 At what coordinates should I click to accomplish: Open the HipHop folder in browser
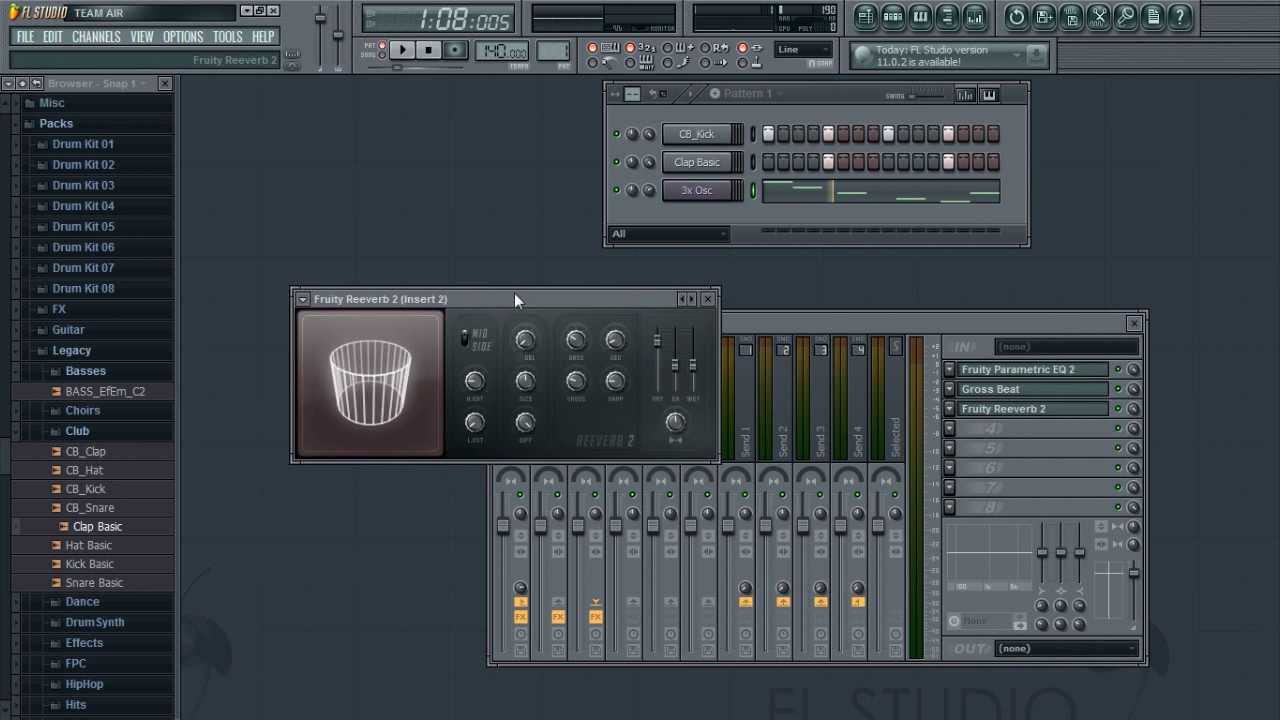[x=84, y=684]
